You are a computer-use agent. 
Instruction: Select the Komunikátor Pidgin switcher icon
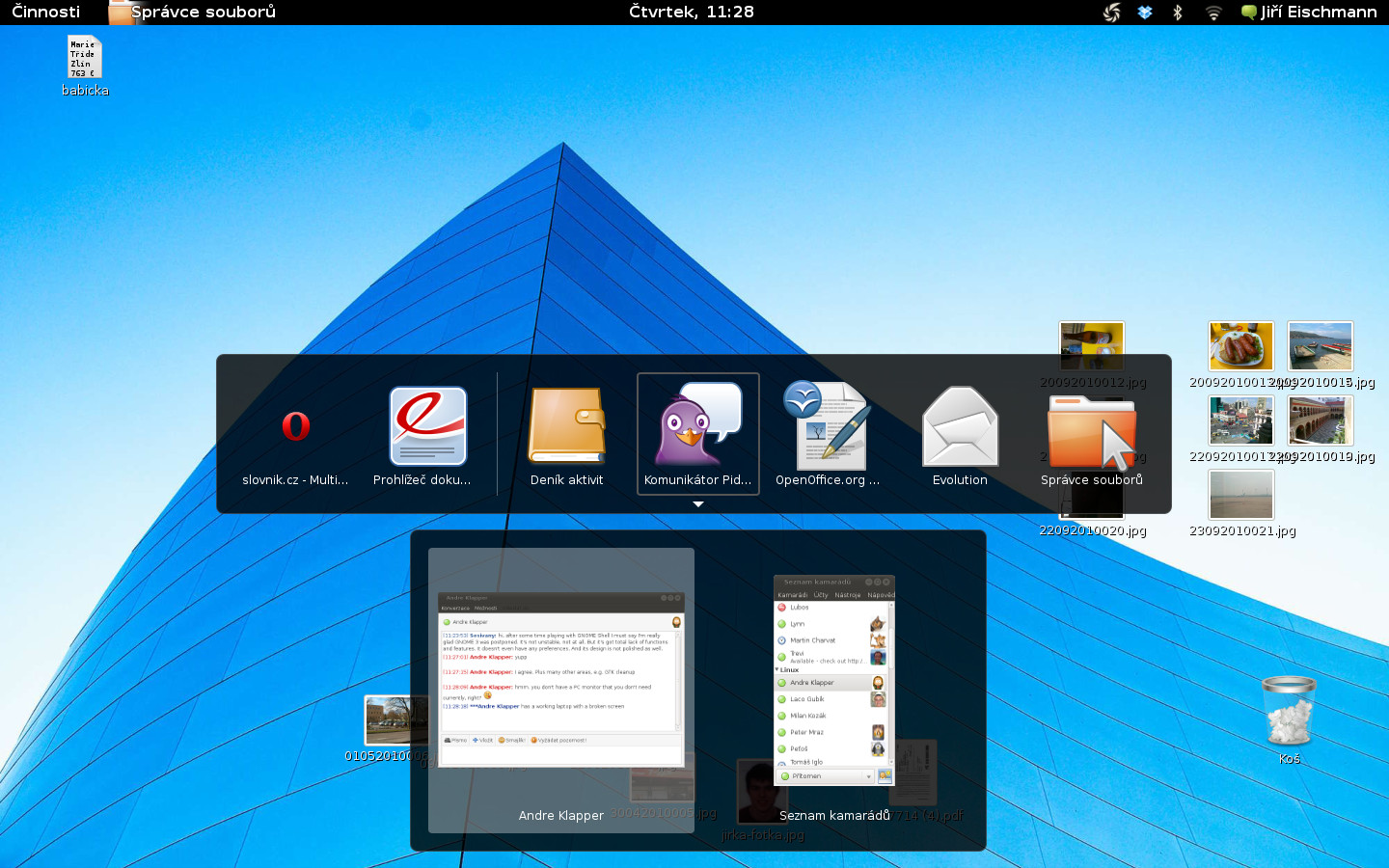[698, 434]
